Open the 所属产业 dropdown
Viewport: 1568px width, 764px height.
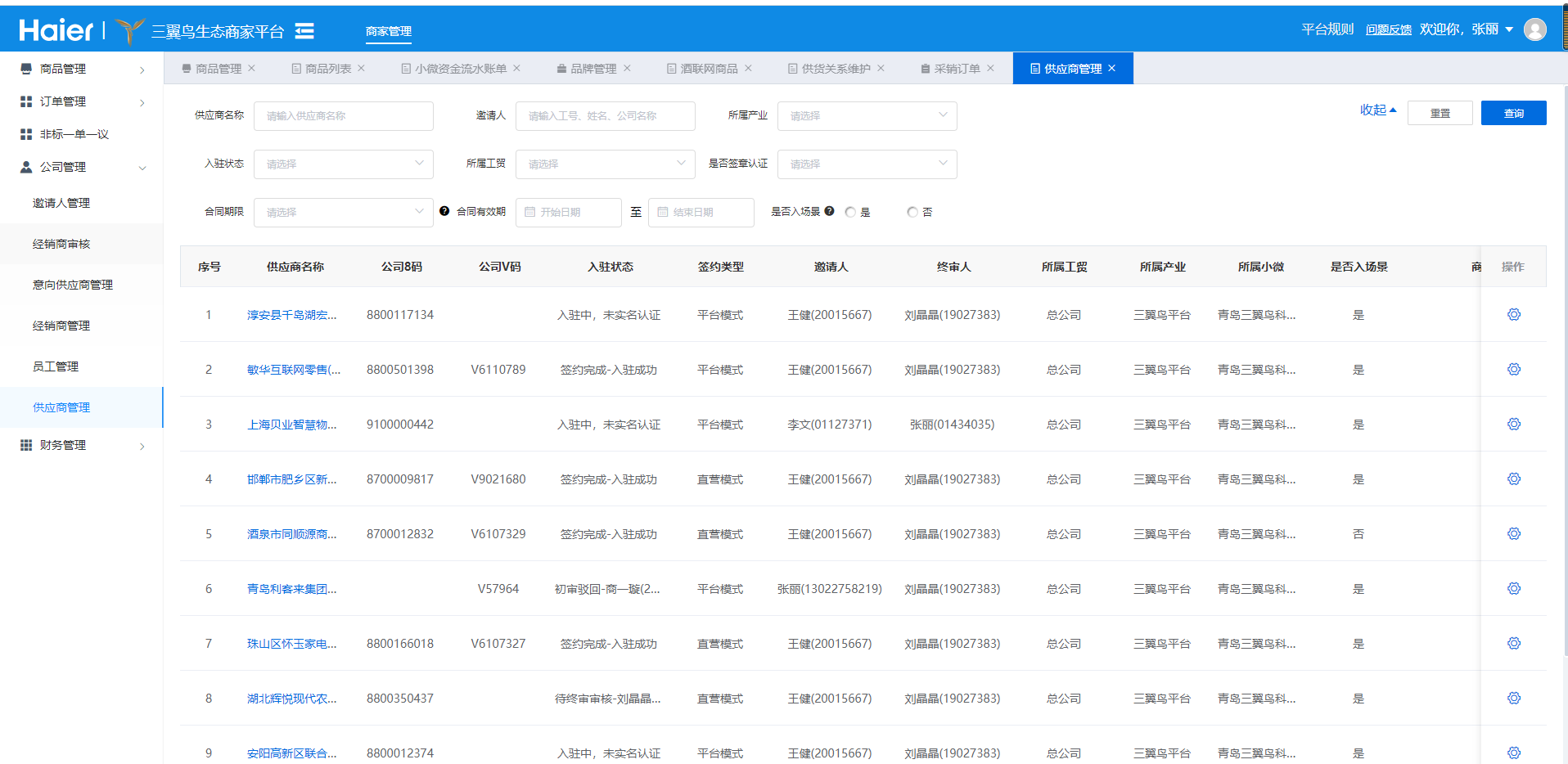pyautogui.click(x=867, y=116)
